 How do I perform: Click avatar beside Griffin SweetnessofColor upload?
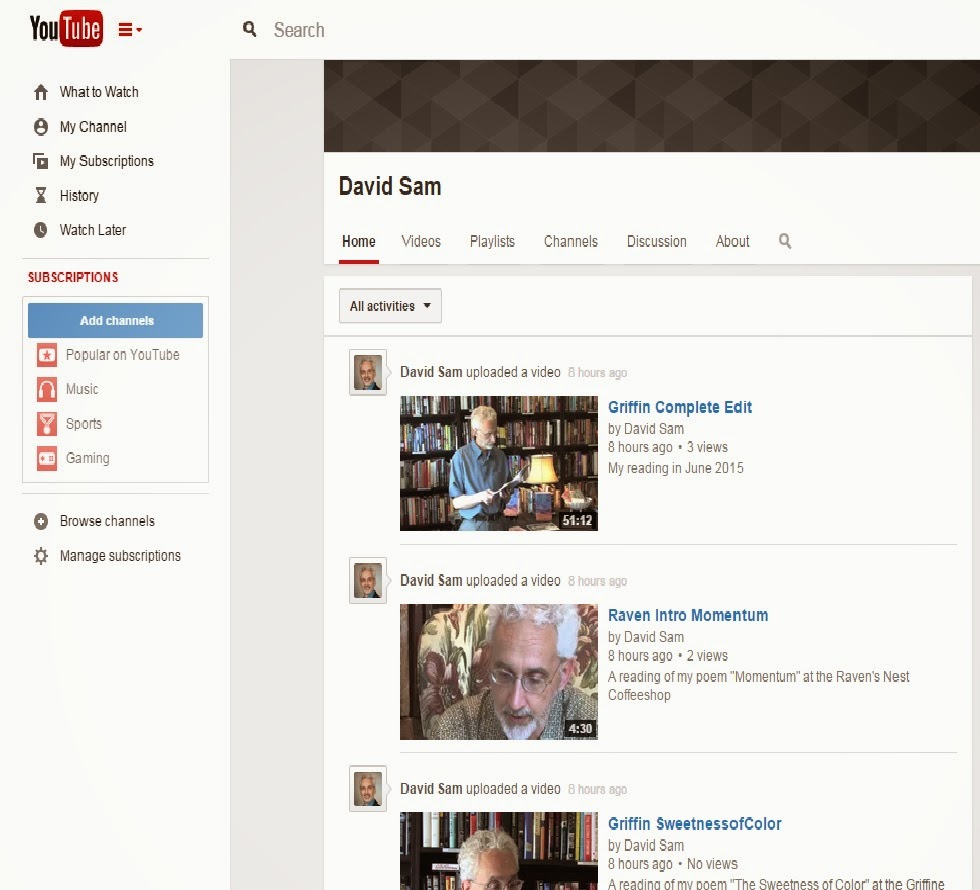(368, 789)
